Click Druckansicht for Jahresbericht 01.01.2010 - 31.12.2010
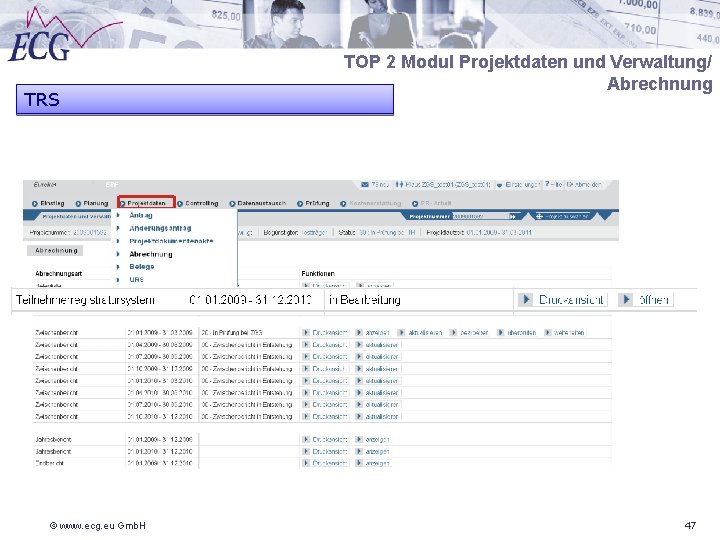Image resolution: width=720 pixels, height=540 pixels. click(x=325, y=451)
